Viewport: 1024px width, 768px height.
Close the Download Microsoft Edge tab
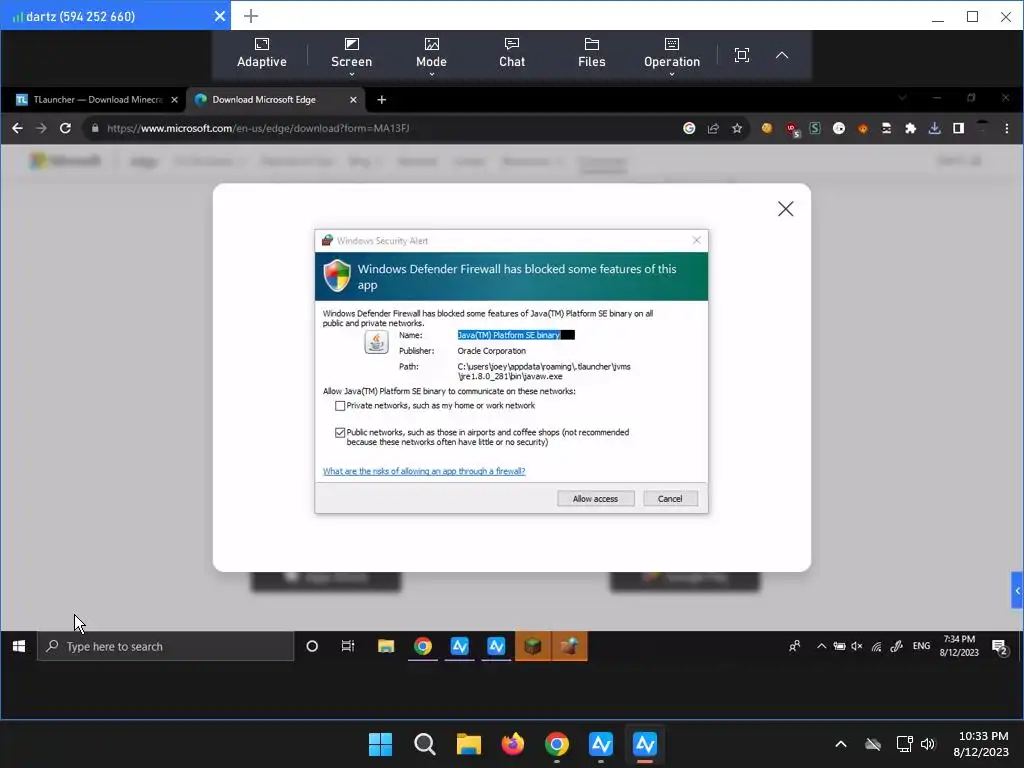(353, 100)
